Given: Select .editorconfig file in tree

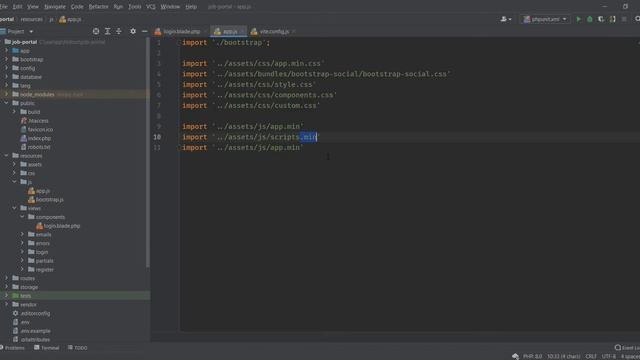Looking at the screenshot, I should click(x=31, y=313).
